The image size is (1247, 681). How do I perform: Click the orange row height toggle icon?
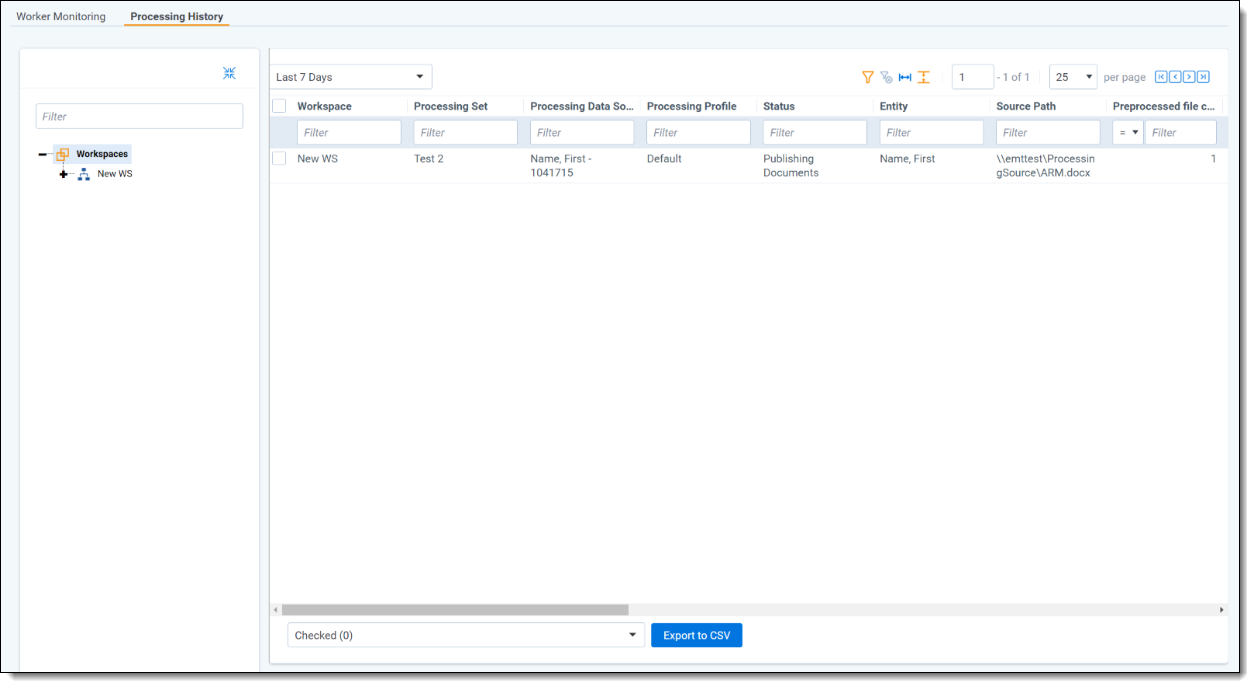924,77
